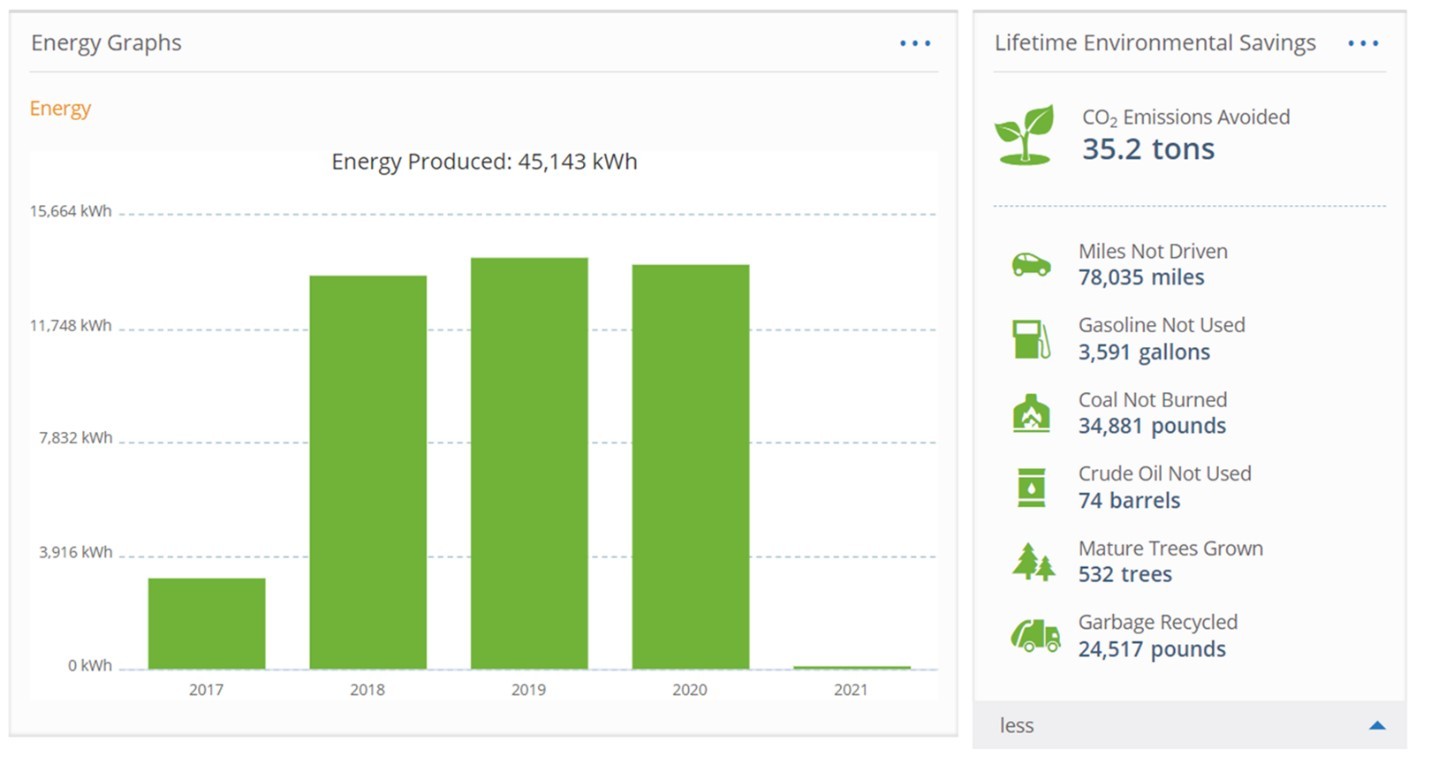Click the '15,664 kWh' axis label

click(71, 212)
